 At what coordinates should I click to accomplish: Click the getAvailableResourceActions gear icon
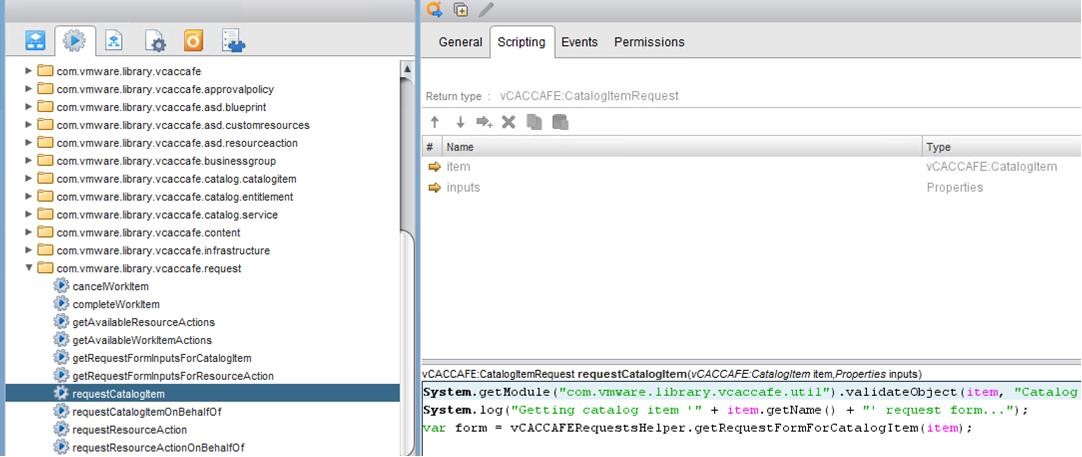point(61,322)
